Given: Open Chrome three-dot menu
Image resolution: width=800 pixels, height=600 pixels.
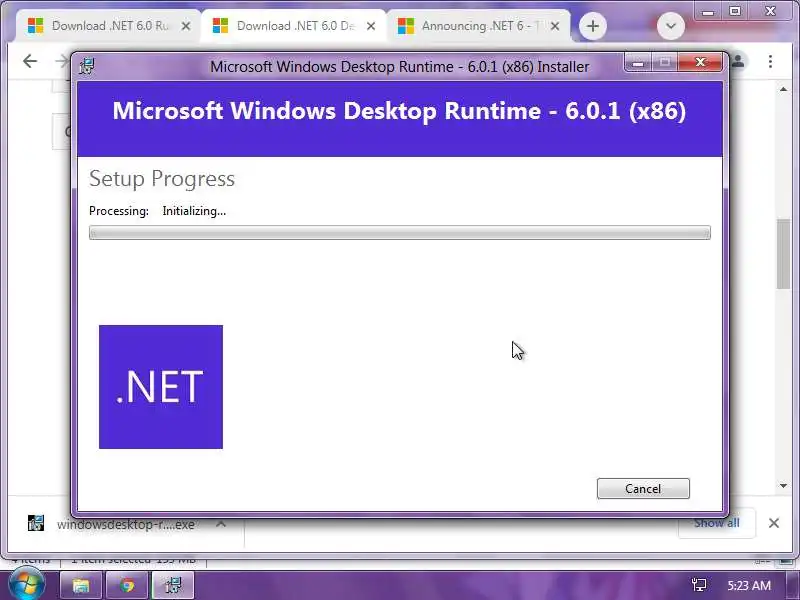Looking at the screenshot, I should [x=770, y=61].
